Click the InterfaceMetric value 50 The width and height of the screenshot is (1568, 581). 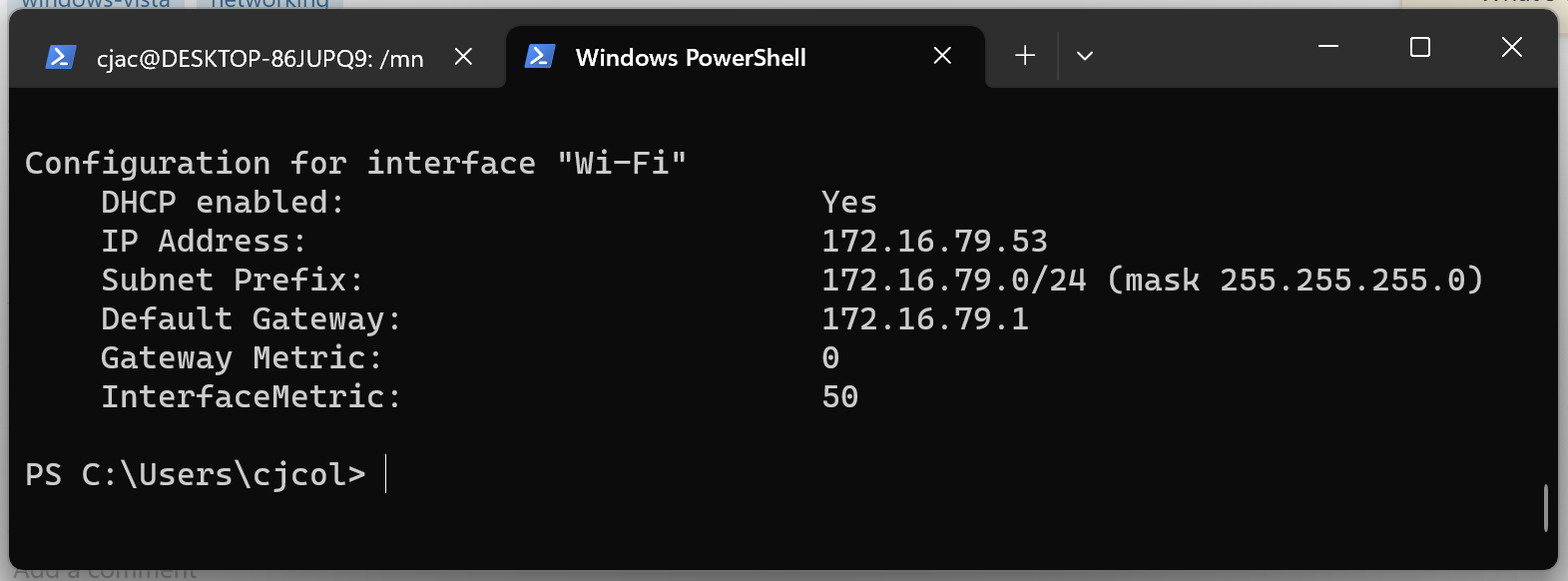coord(840,397)
